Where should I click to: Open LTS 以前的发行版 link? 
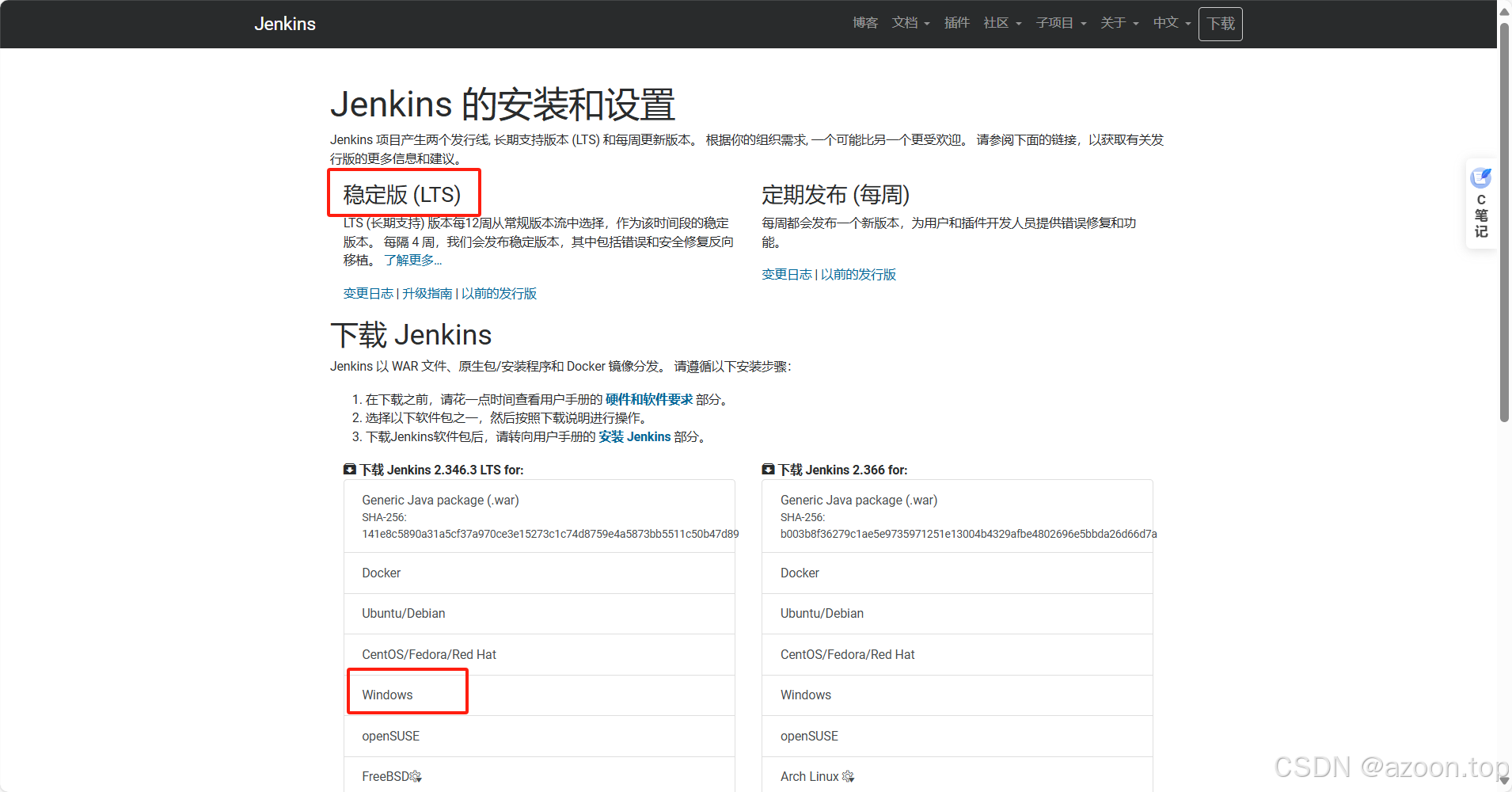click(499, 293)
